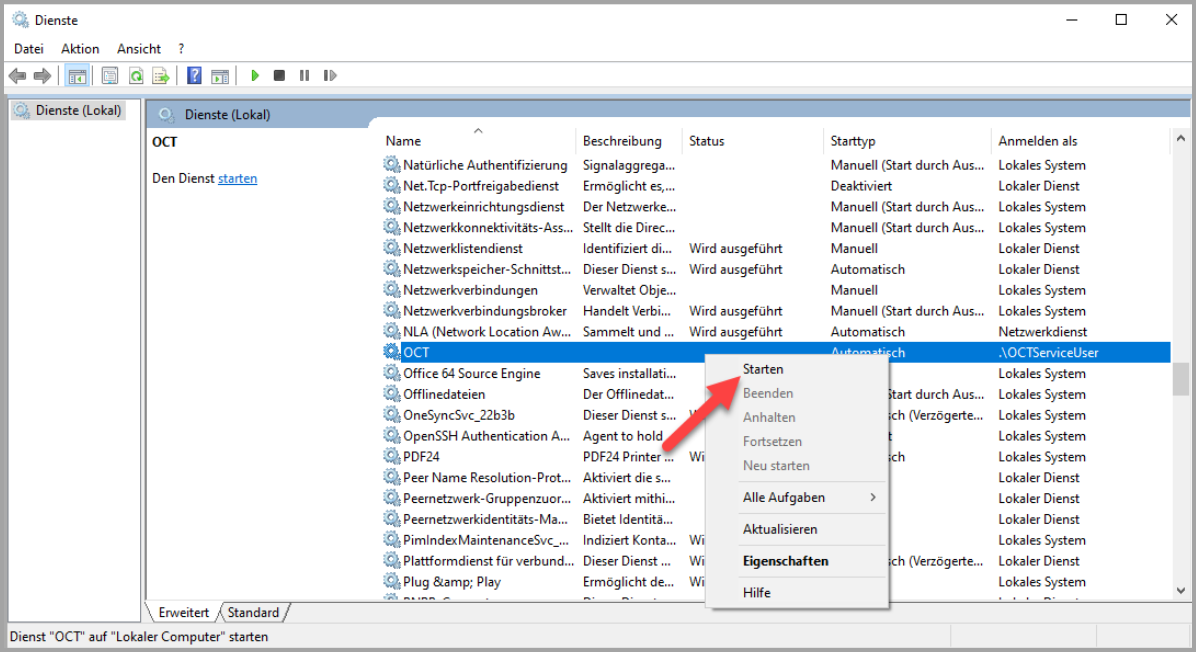Viewport: 1196px width, 652px height.
Task: Click the Restart Service toolbar icon
Action: tap(329, 76)
